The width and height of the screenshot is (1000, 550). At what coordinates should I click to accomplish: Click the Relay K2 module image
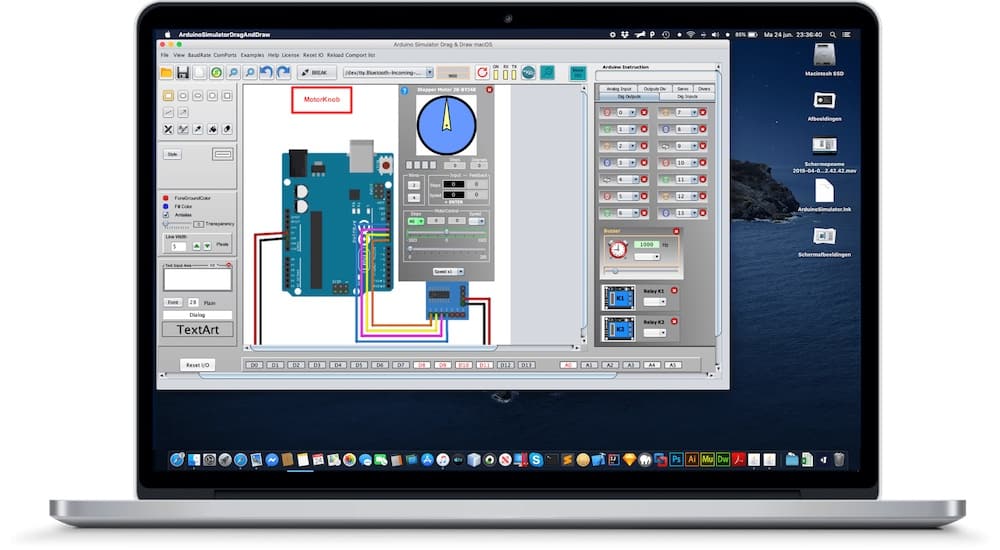click(x=619, y=329)
